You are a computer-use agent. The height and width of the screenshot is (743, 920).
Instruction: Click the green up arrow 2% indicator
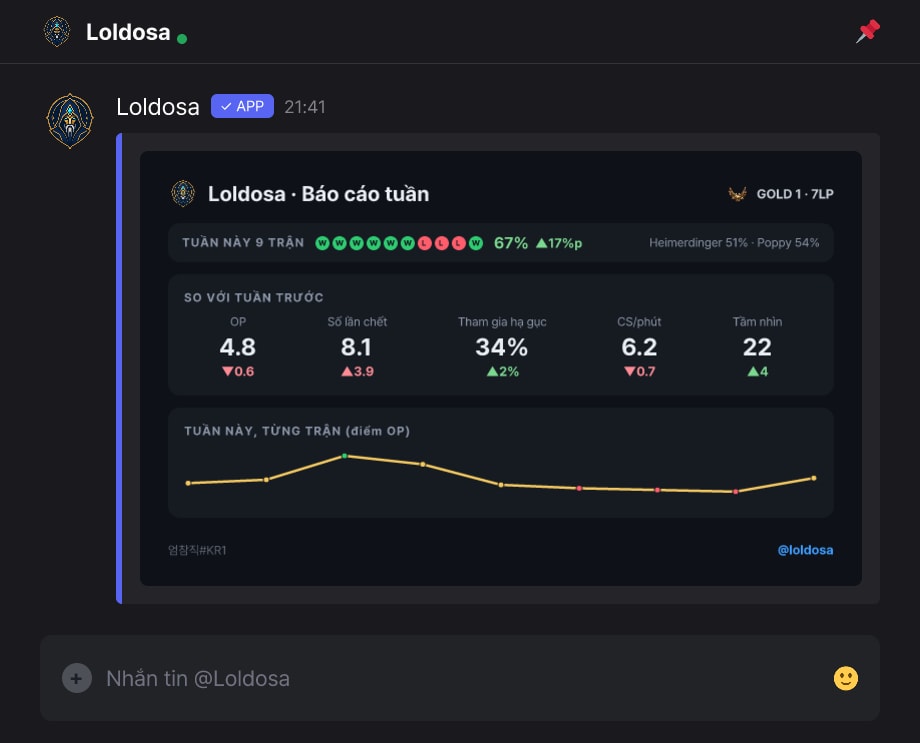[503, 372]
